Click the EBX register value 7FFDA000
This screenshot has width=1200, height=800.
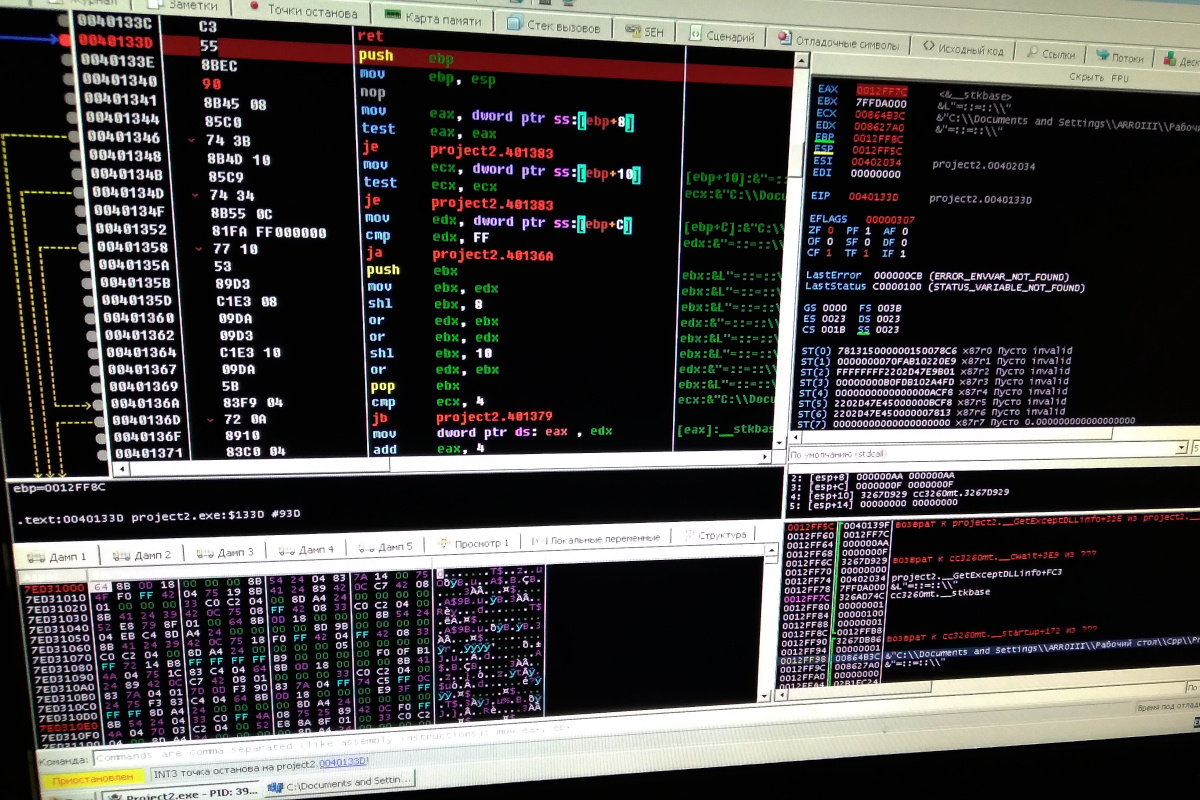coord(881,104)
